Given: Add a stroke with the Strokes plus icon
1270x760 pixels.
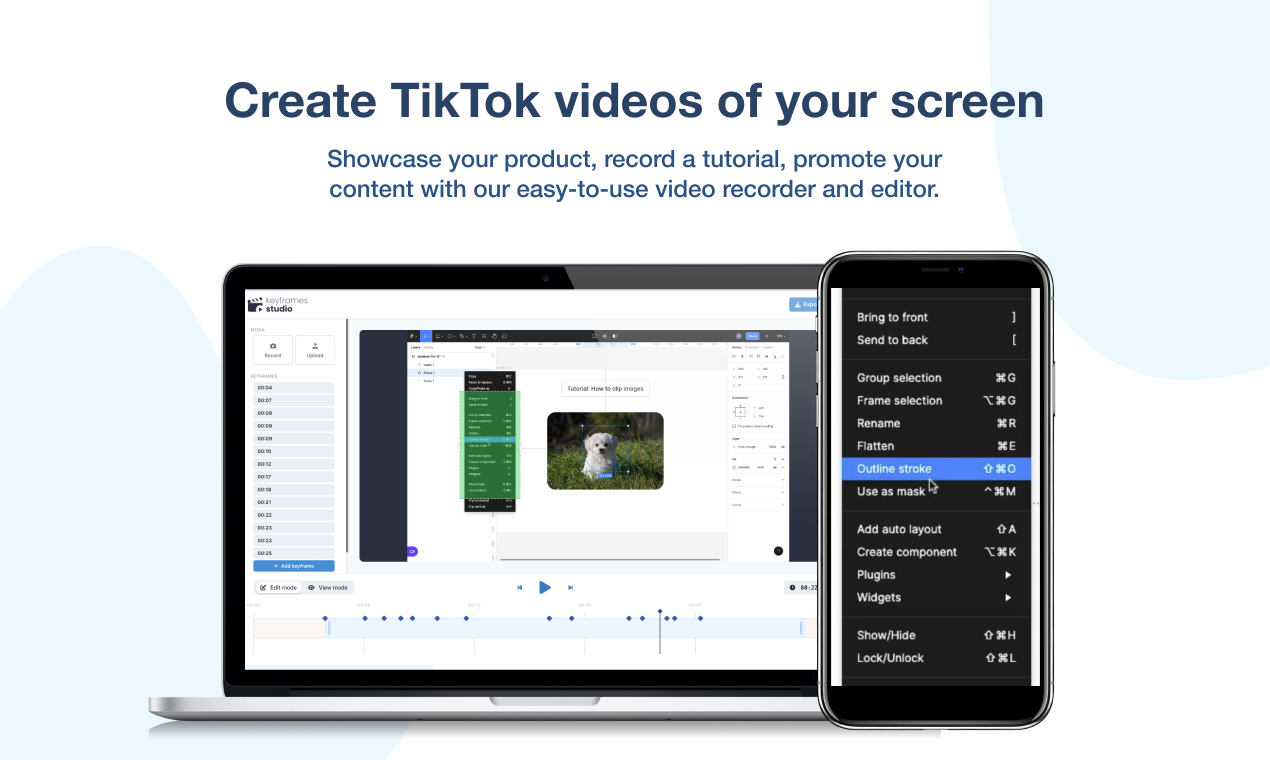Looking at the screenshot, I should coord(783,480).
